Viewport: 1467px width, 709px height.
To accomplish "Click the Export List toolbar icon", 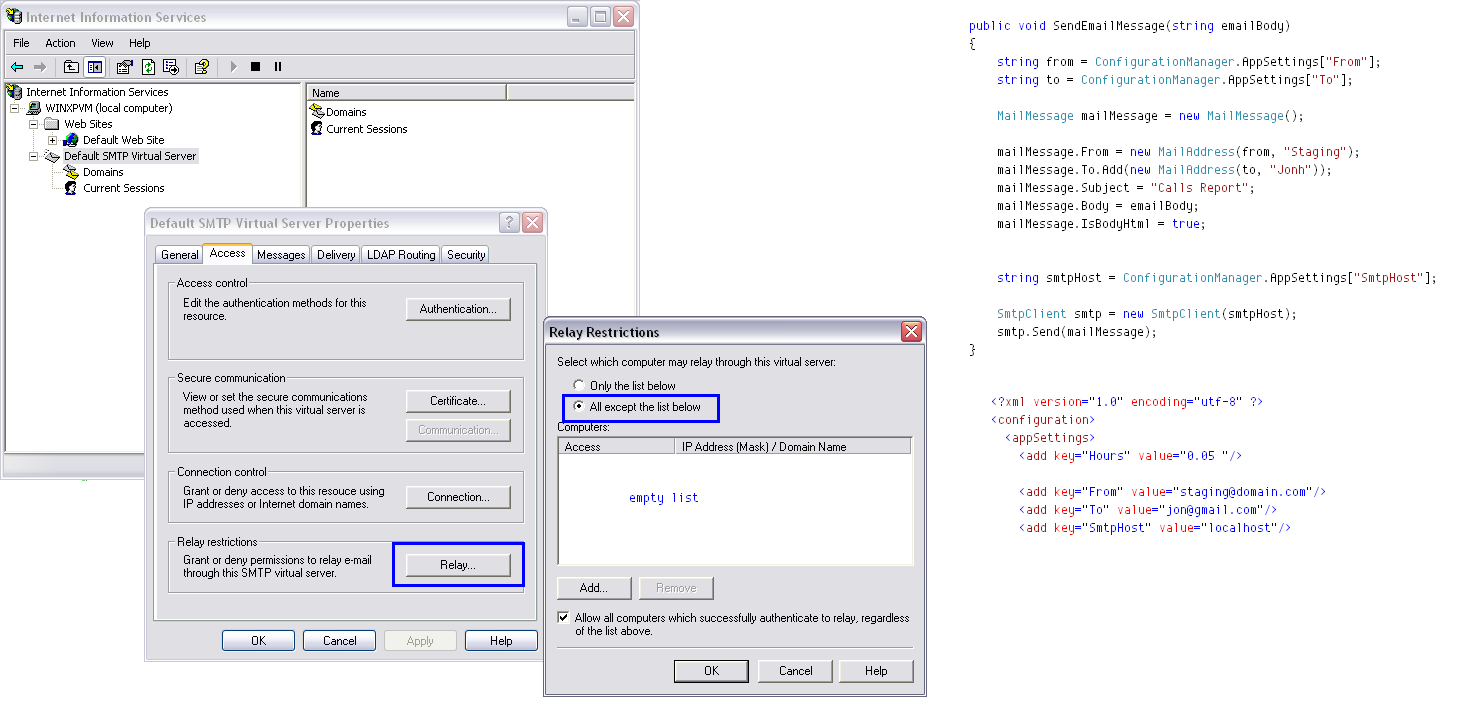I will click(171, 67).
